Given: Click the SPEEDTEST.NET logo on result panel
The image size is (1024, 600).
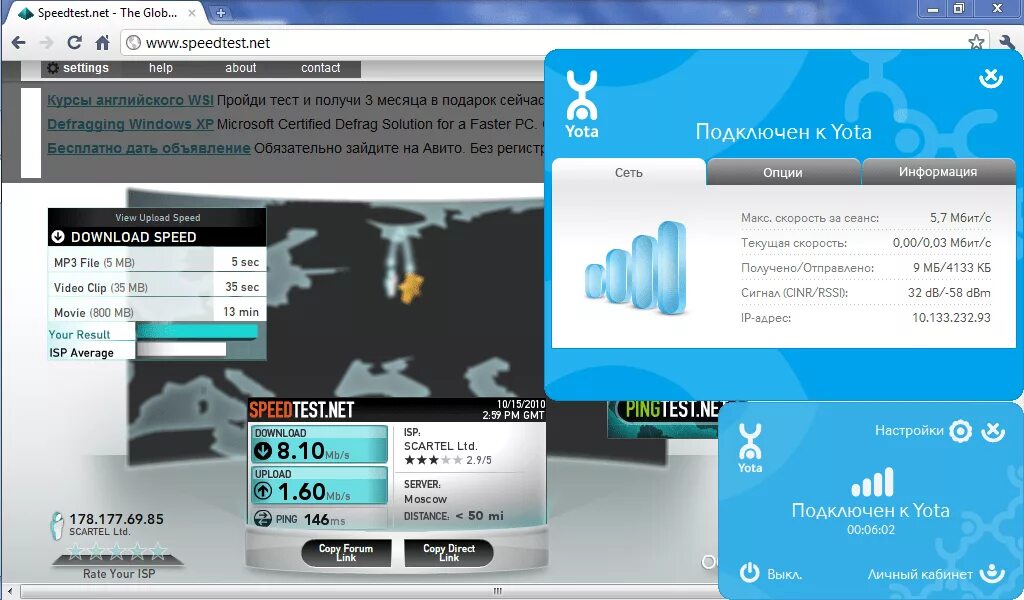Looking at the screenshot, I should pyautogui.click(x=301, y=410).
